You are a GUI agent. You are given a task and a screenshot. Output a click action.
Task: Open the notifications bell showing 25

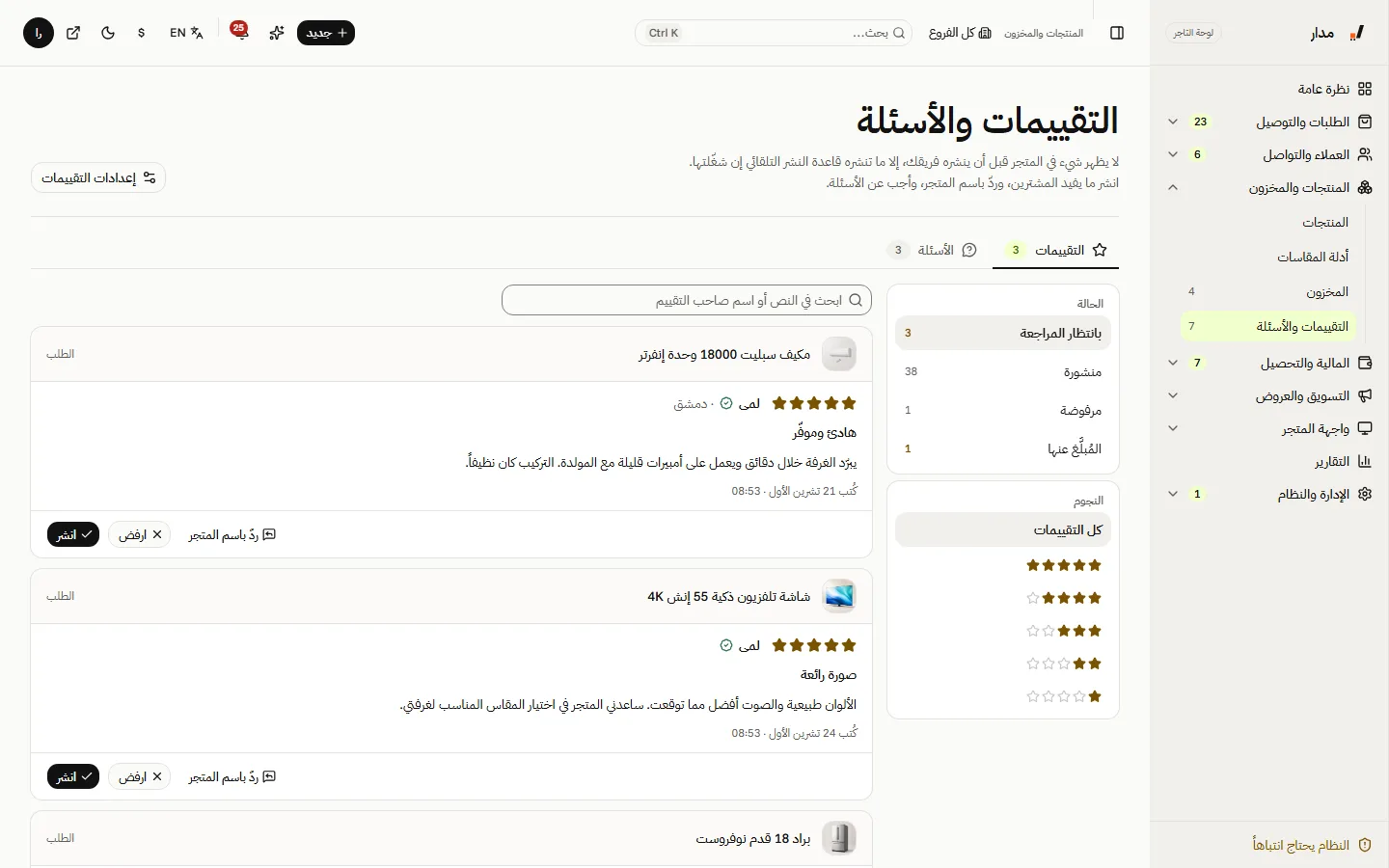pyautogui.click(x=239, y=32)
